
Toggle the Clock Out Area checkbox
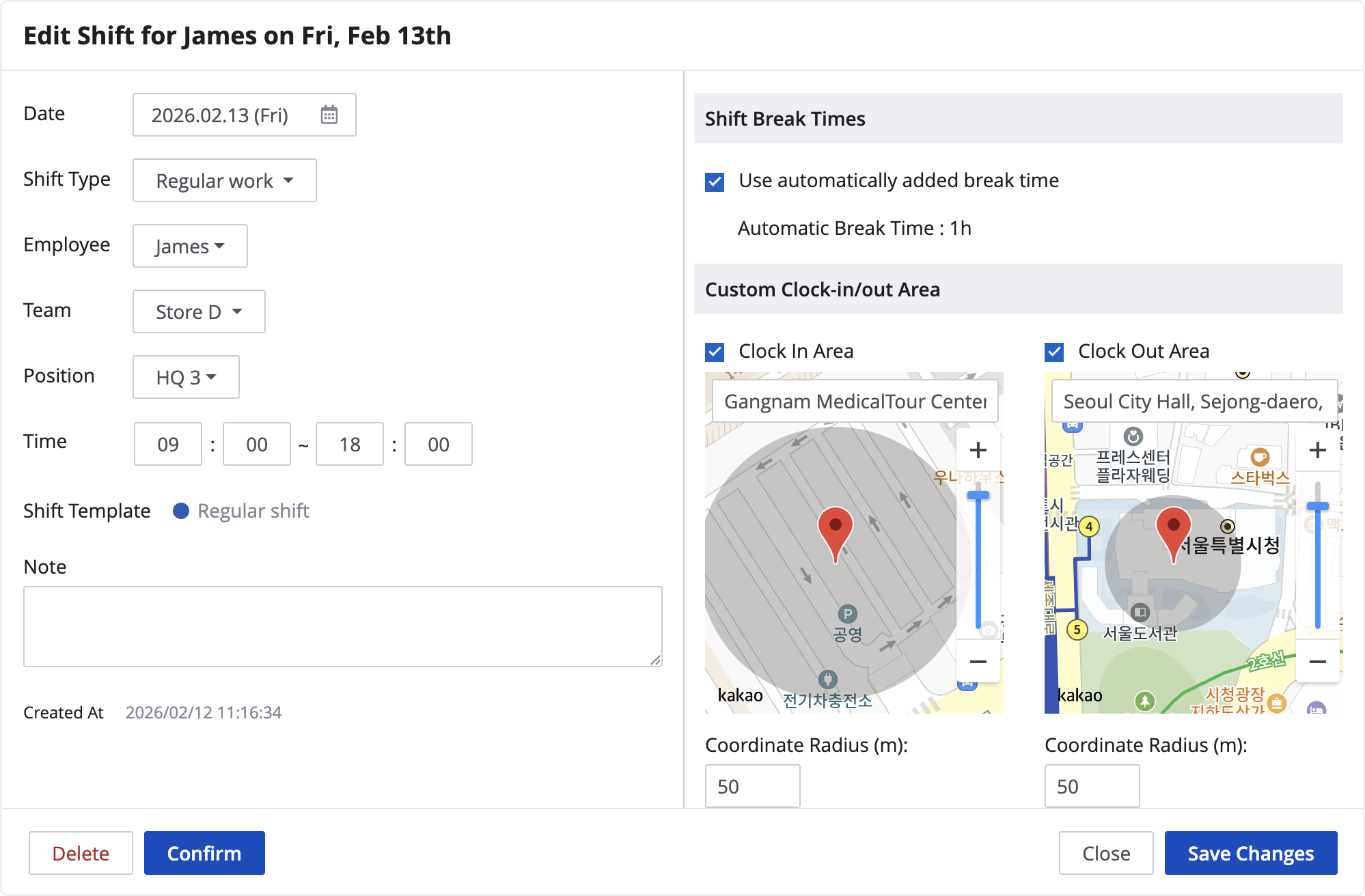[1054, 352]
